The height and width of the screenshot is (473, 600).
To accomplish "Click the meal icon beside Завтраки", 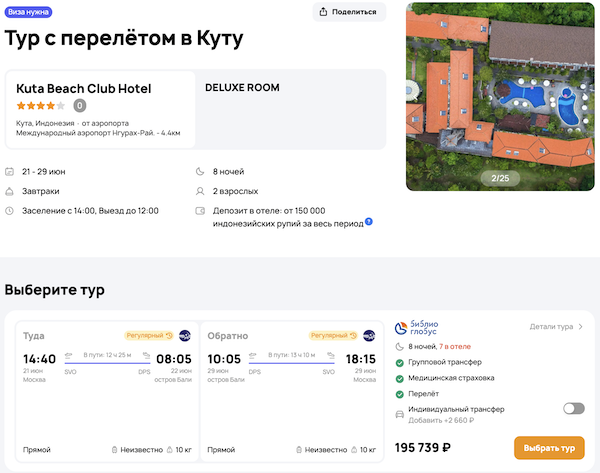I will 10,190.
